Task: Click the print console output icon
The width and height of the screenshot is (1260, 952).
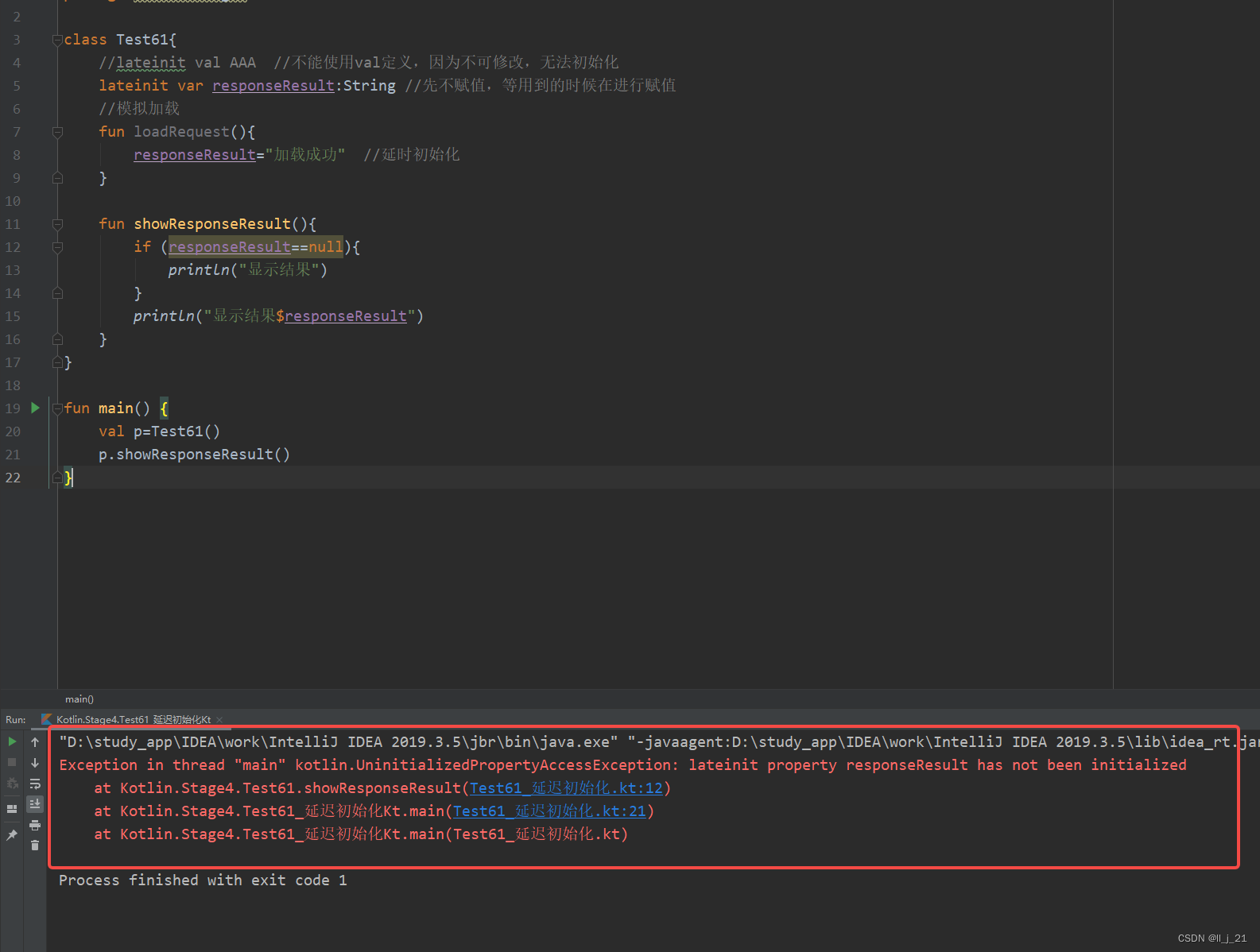Action: point(35,825)
